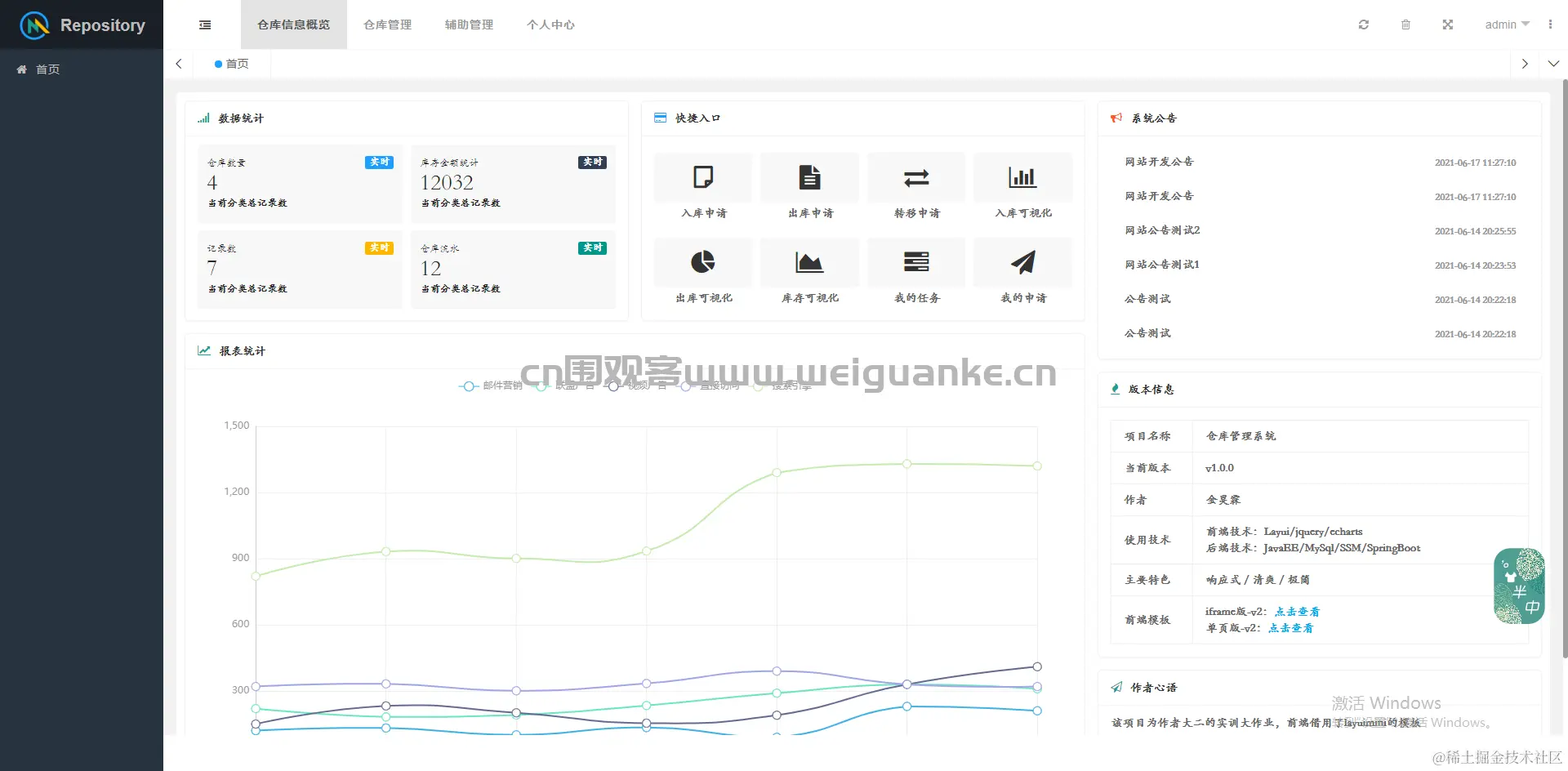Open the iframe版-v2 点击查看 link

point(1298,612)
